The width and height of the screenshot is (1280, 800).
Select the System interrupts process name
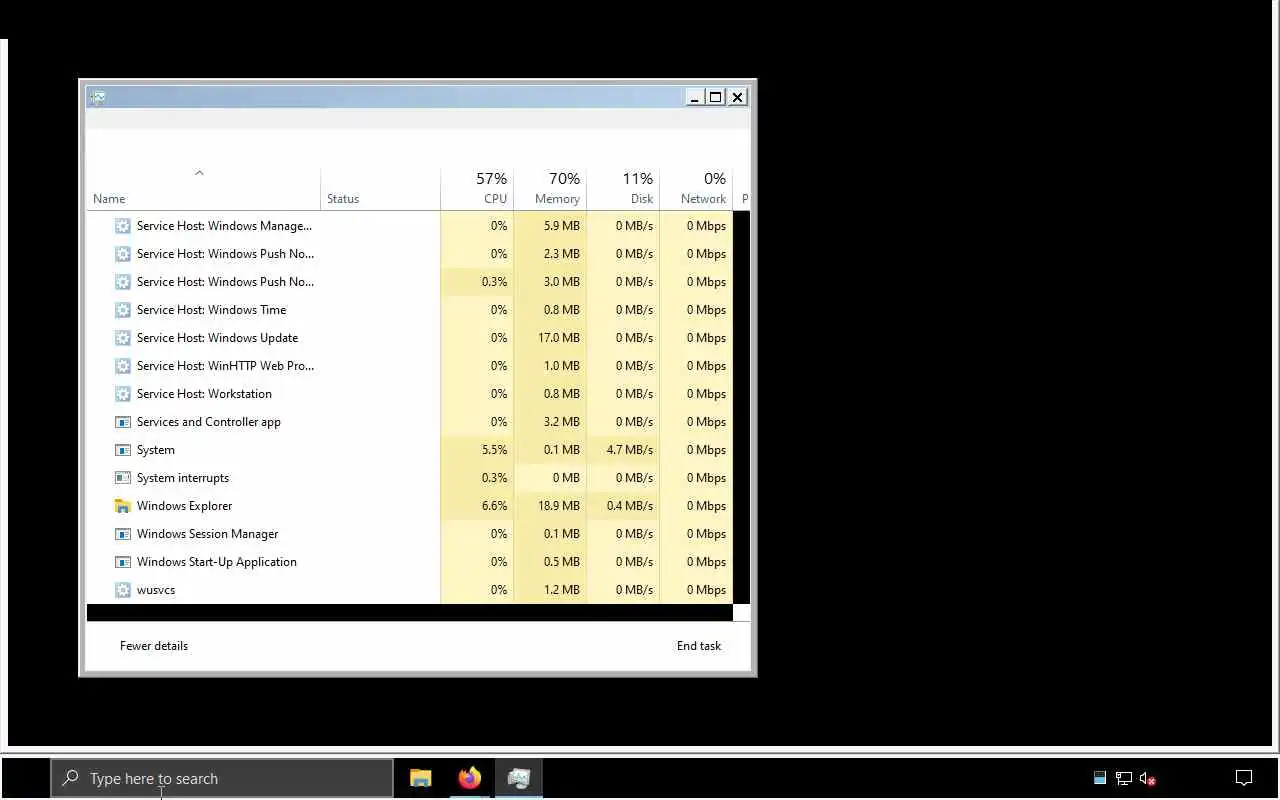coord(183,478)
